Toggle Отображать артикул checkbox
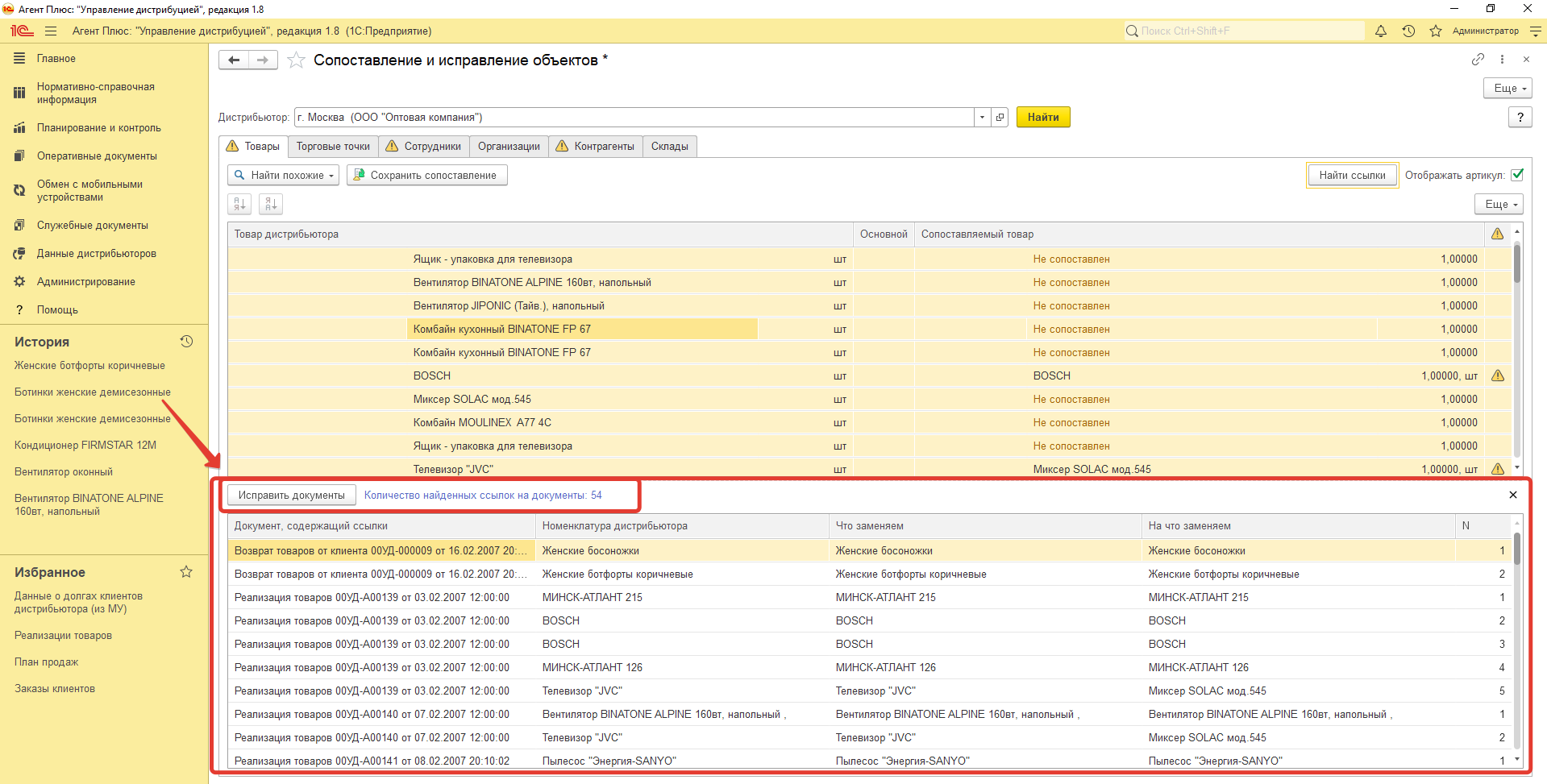1547x784 pixels. 1517,175
